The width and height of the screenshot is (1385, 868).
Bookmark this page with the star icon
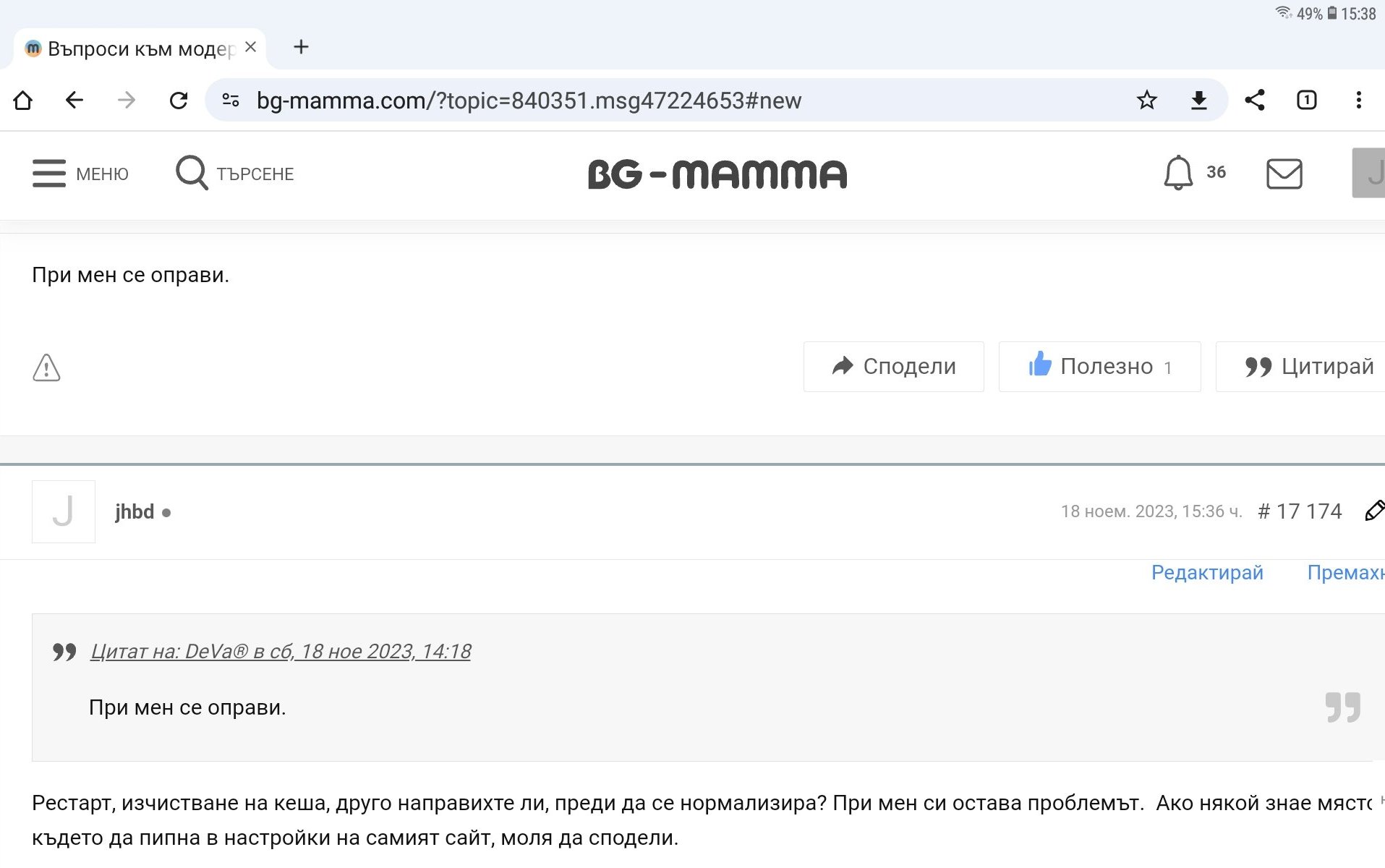coord(1146,100)
